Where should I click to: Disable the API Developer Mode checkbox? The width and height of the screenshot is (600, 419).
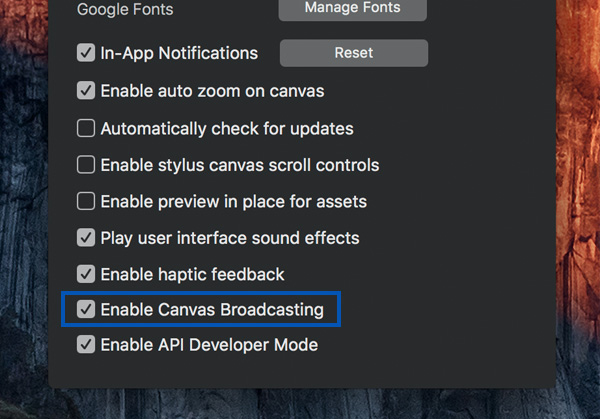tap(86, 345)
